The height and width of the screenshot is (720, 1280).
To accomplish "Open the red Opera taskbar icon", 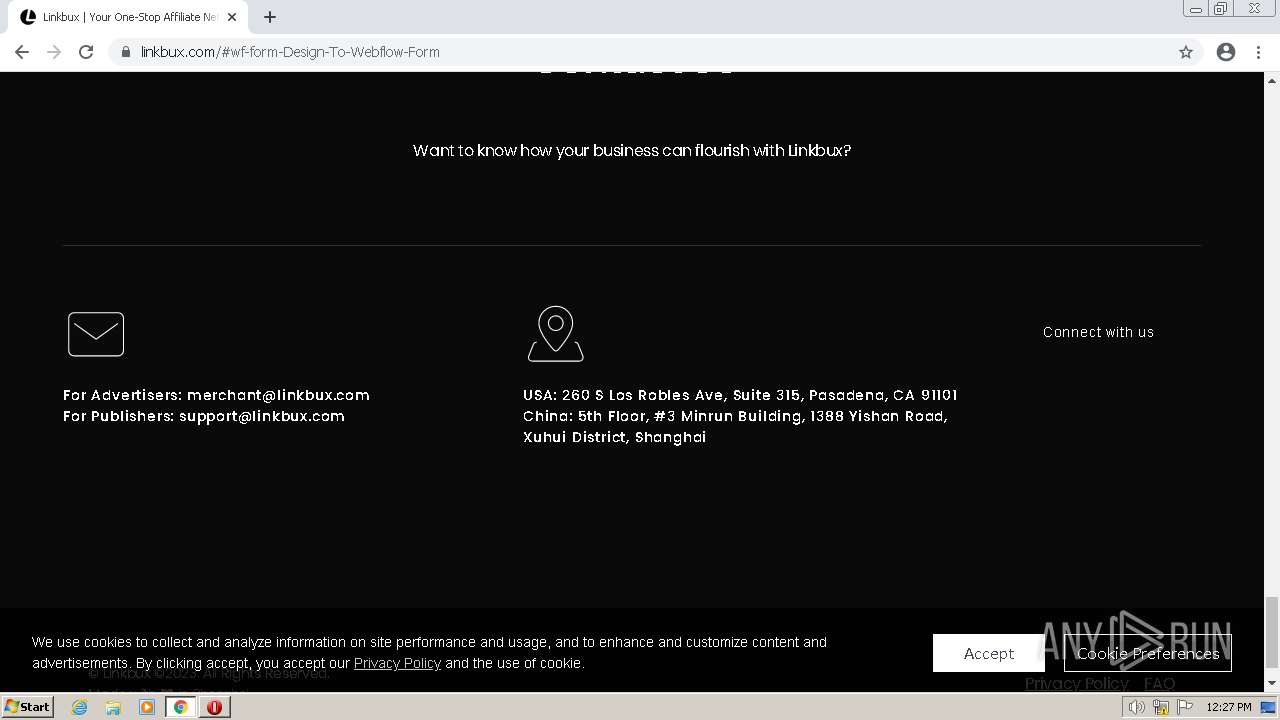I will coord(214,707).
